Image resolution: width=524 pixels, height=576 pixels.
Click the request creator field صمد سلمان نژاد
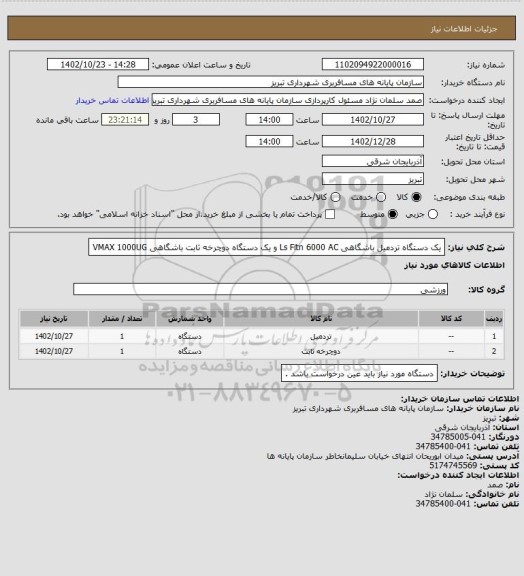tap(288, 100)
